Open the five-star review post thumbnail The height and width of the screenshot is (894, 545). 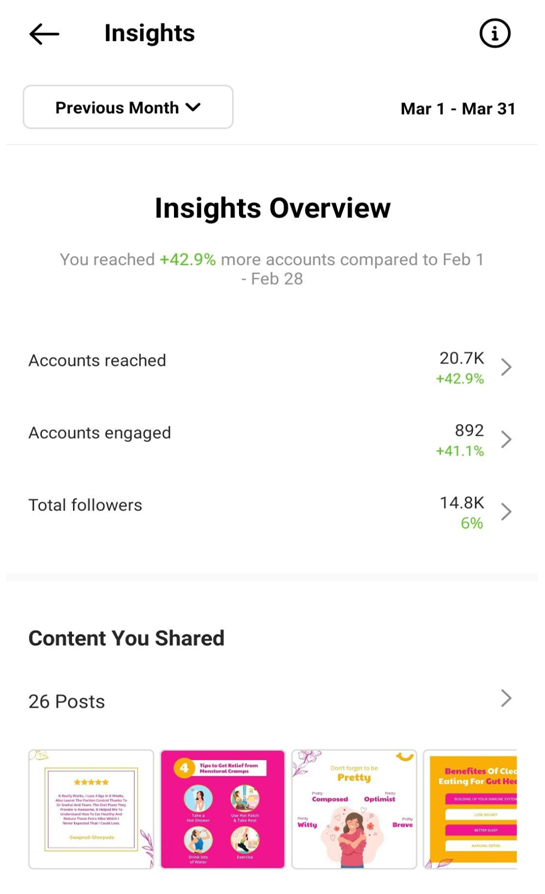pyautogui.click(x=91, y=809)
